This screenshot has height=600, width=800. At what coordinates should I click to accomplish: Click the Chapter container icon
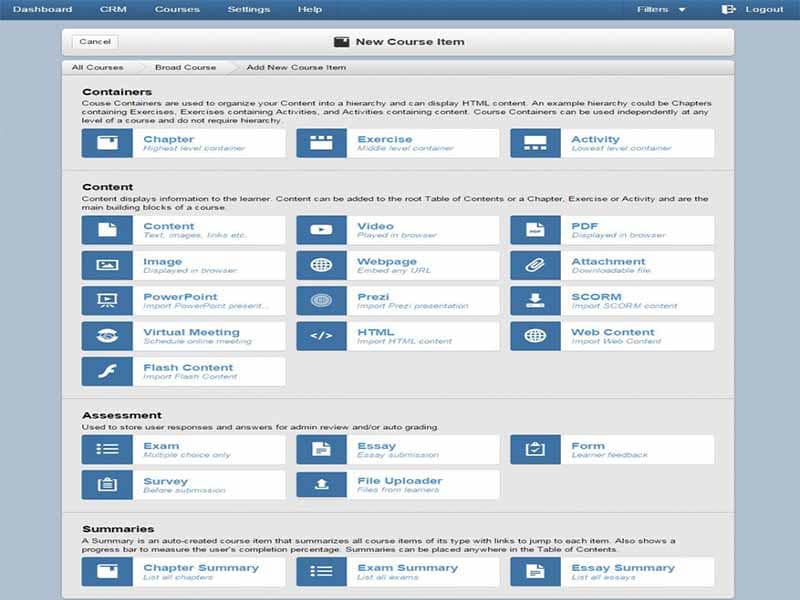107,143
